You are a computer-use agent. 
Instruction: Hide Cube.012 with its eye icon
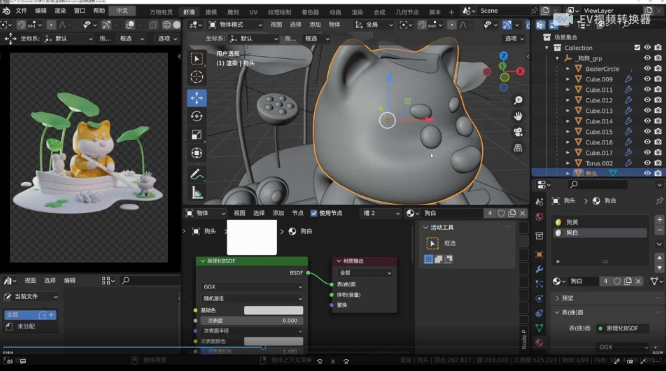click(647, 100)
